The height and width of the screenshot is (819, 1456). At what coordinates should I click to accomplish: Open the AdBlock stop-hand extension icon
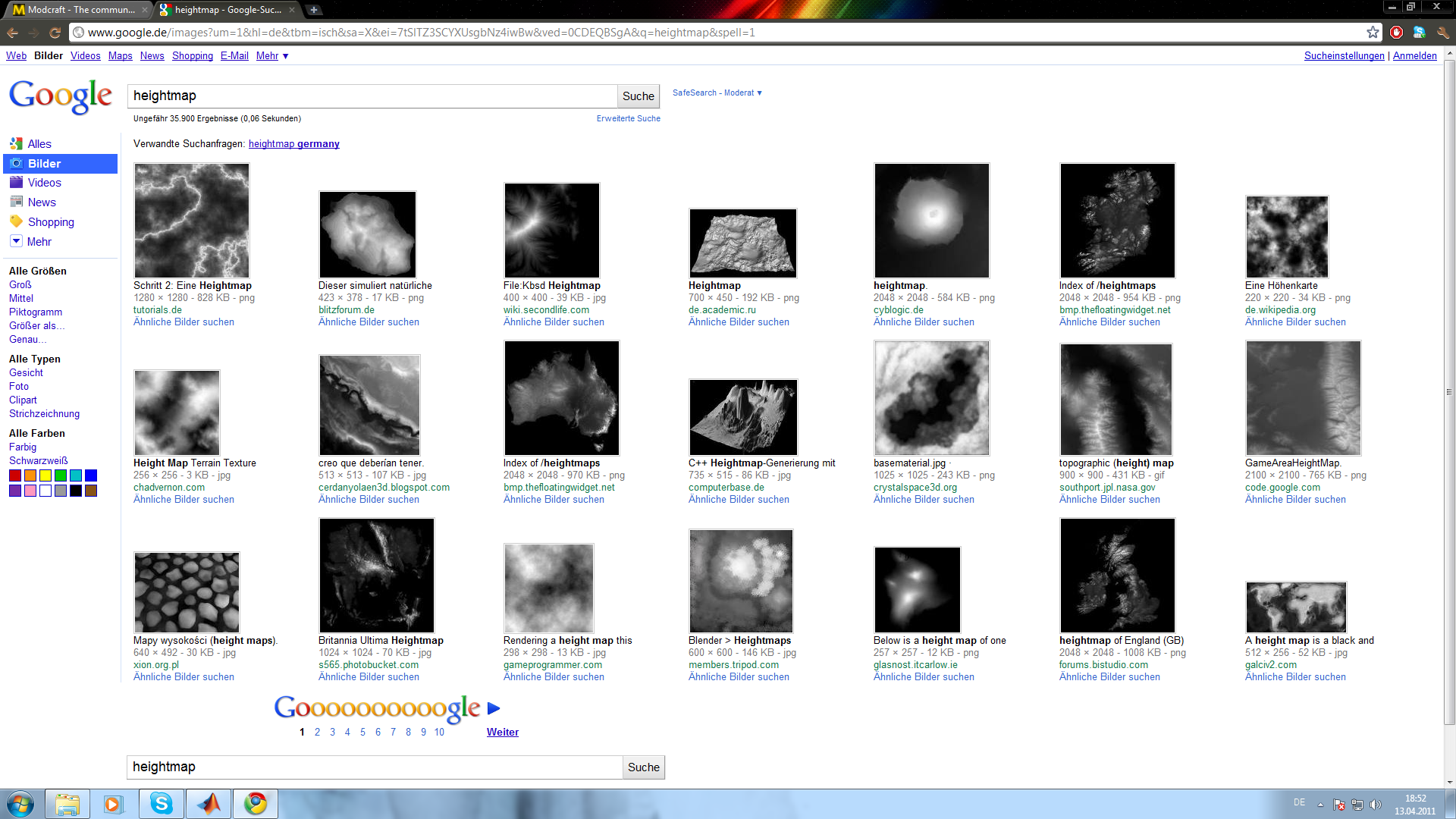click(x=1396, y=33)
